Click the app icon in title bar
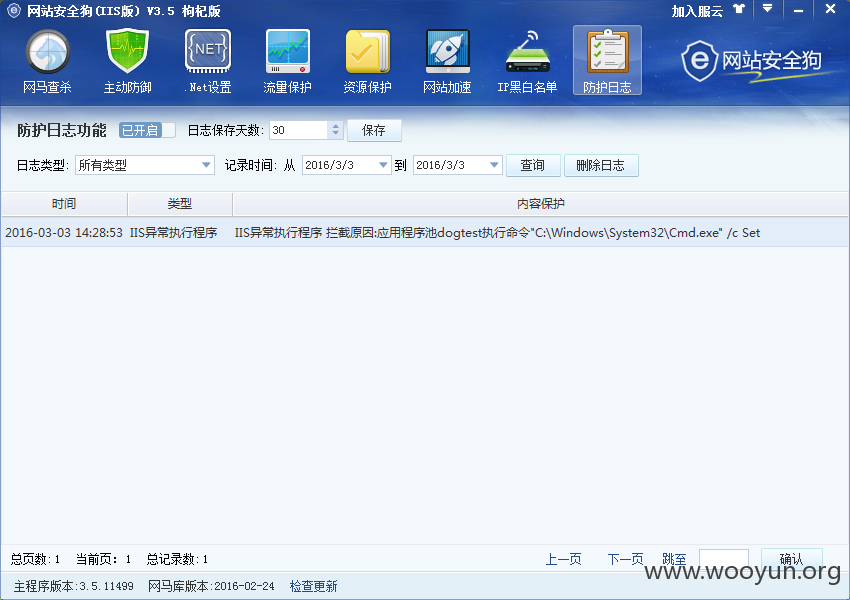Image resolution: width=850 pixels, height=600 pixels. click(x=13, y=10)
